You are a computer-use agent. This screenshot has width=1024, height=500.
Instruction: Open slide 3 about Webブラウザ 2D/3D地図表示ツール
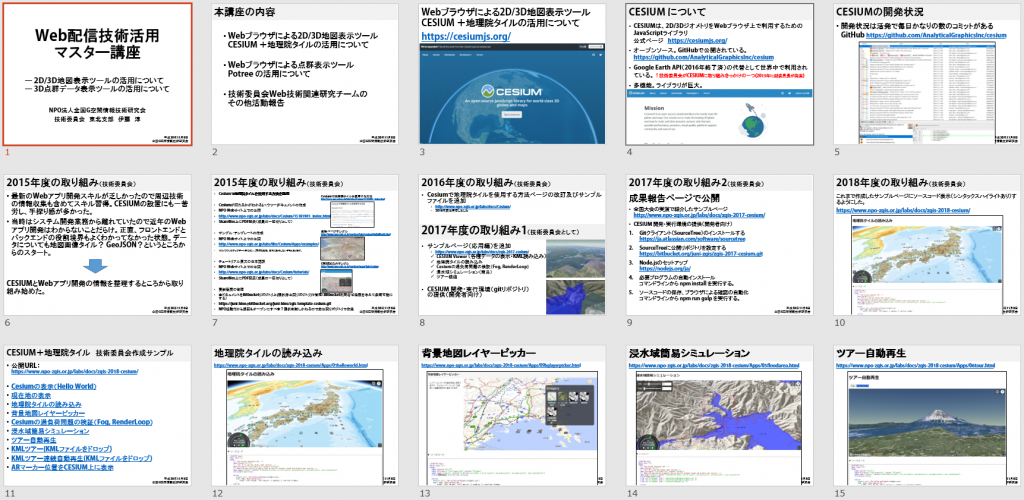click(x=512, y=74)
